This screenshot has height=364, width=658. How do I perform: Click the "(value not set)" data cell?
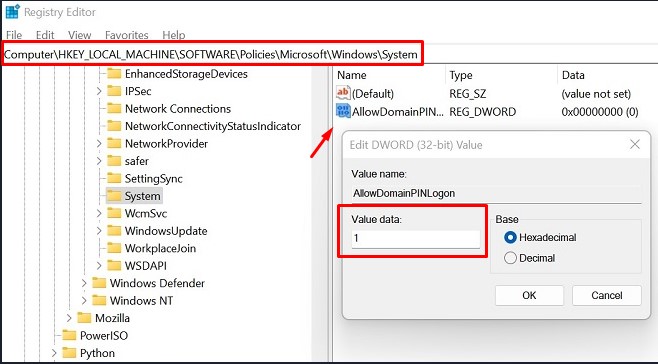point(596,94)
